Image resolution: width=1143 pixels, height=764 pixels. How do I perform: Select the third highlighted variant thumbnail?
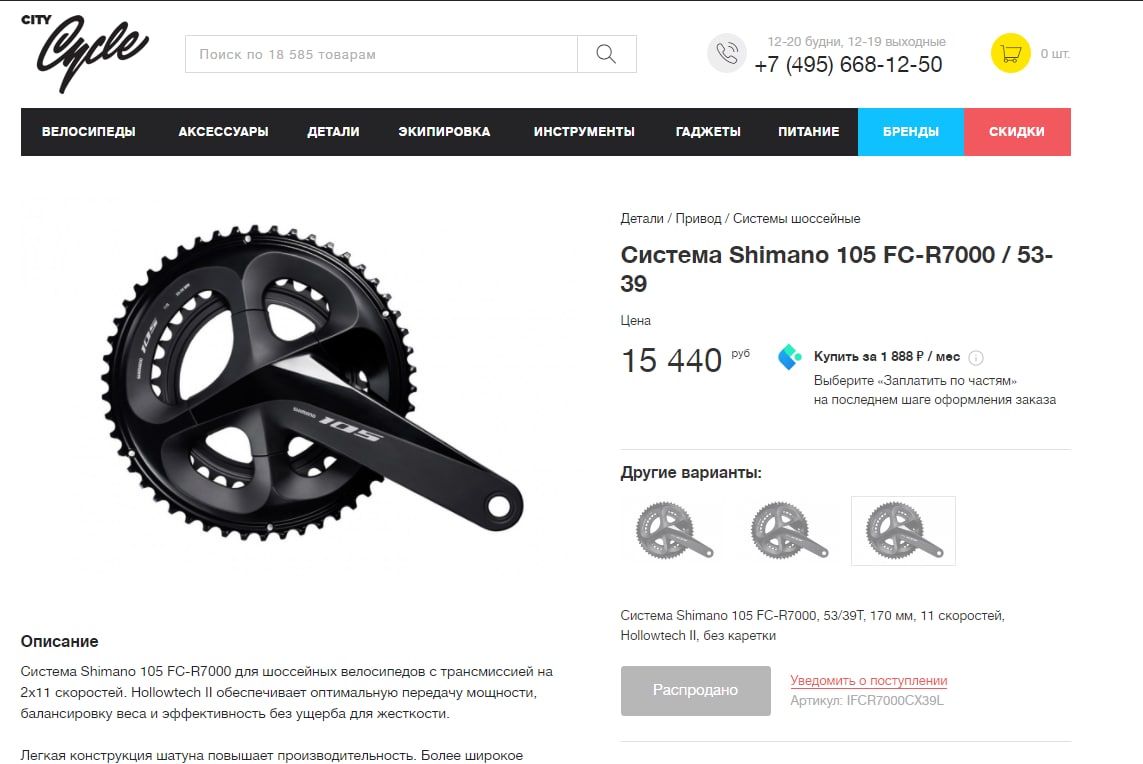pos(903,531)
